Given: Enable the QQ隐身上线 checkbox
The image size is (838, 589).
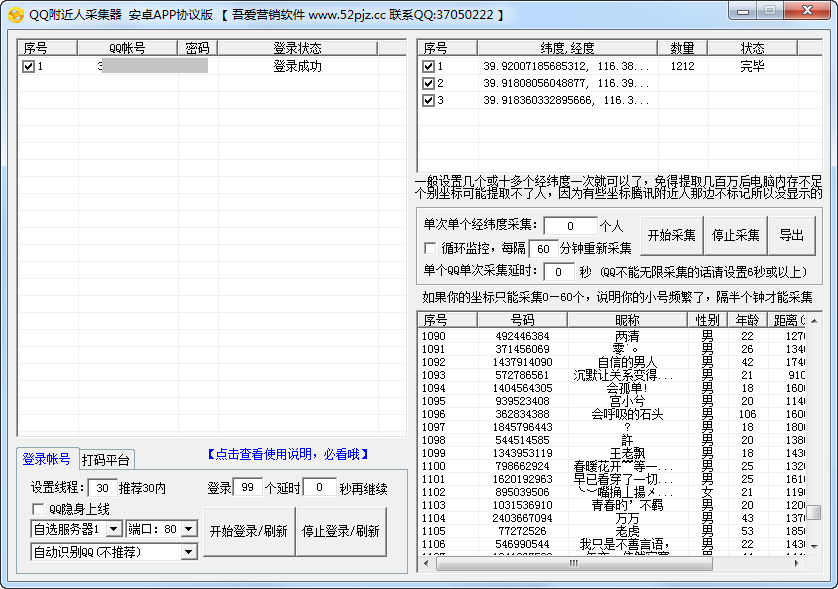Looking at the screenshot, I should pyautogui.click(x=38, y=509).
